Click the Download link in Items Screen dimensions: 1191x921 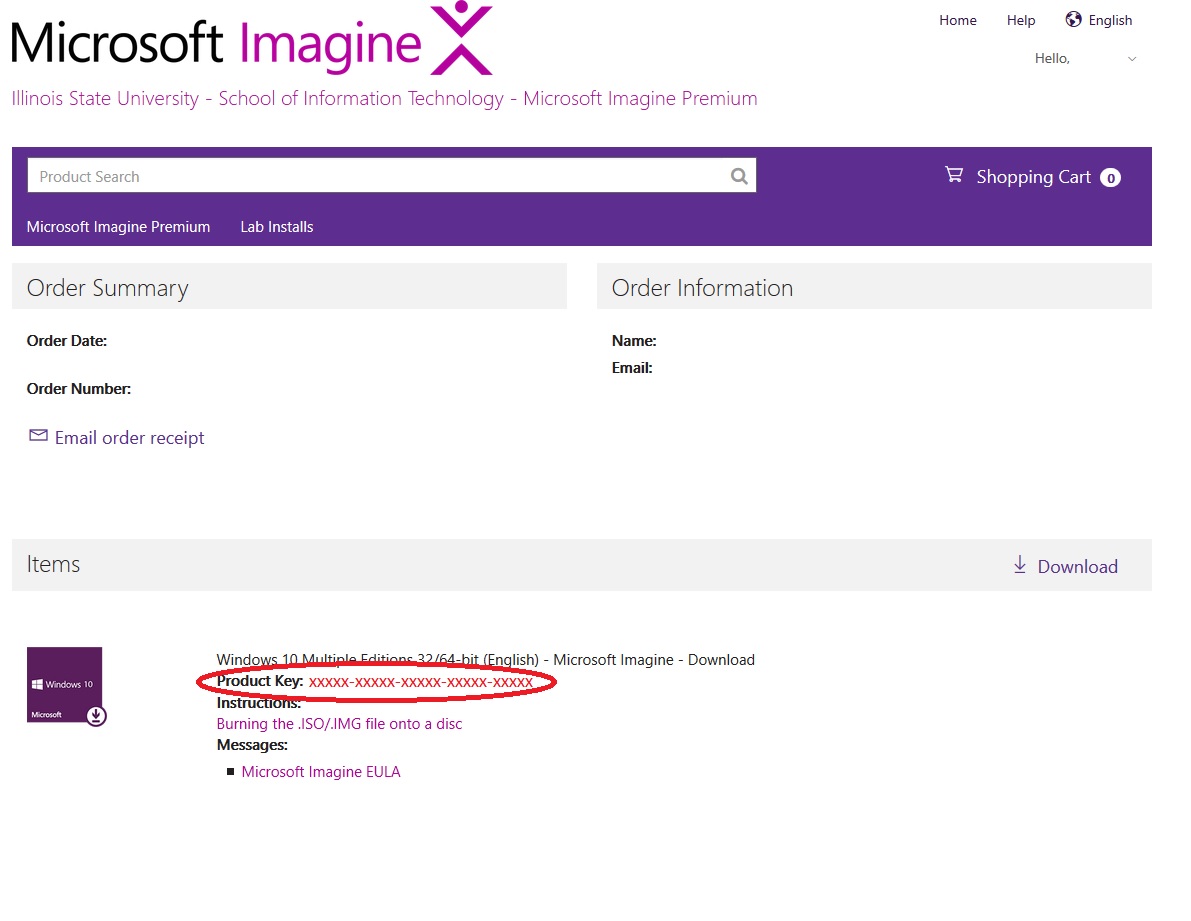(1077, 566)
